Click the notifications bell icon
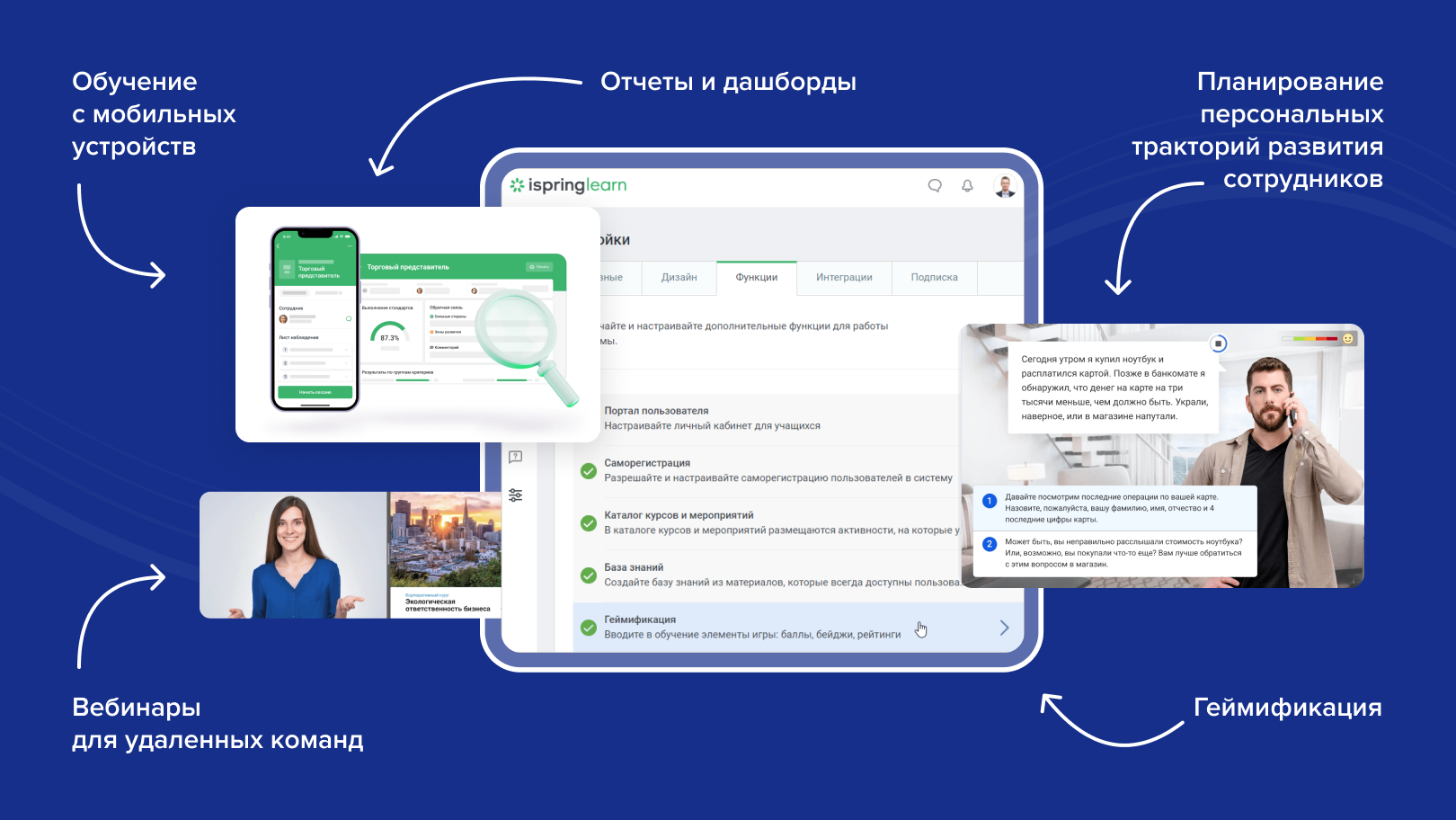The image size is (1456, 820). 967,185
